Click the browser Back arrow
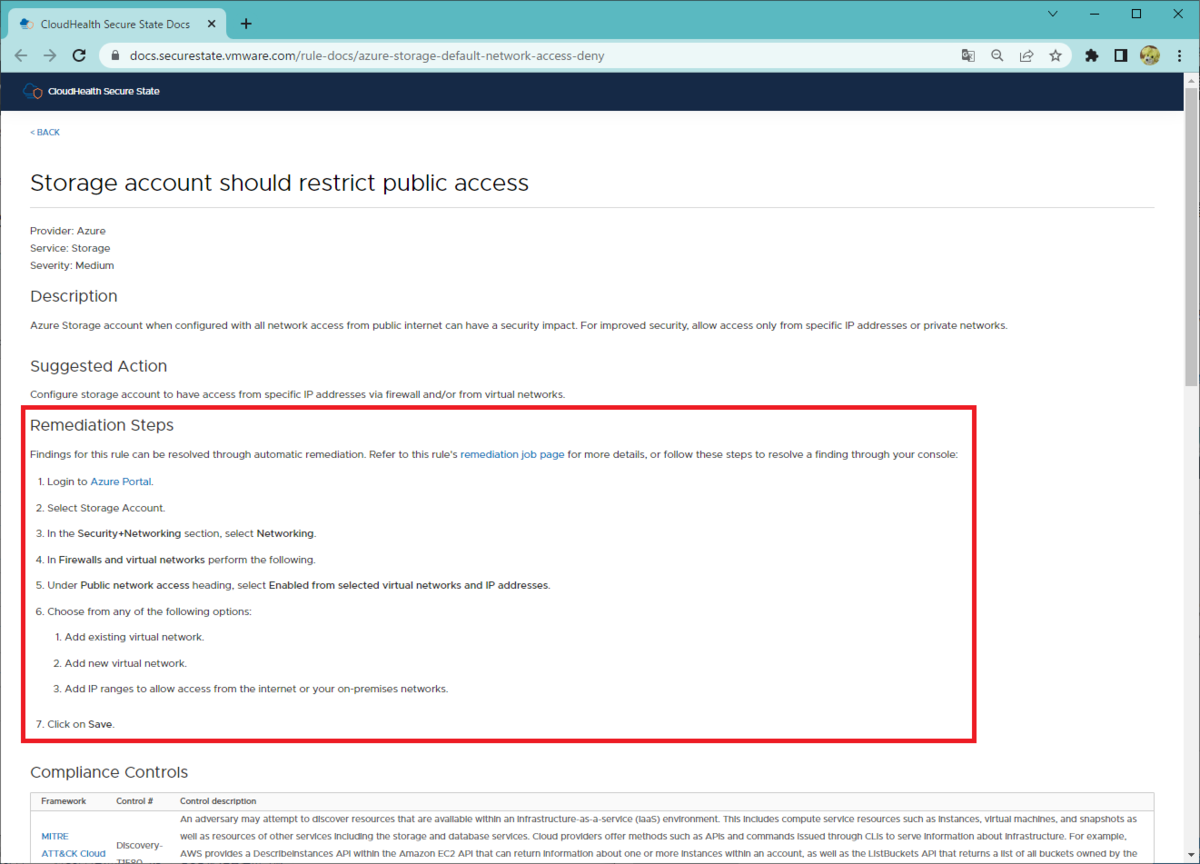The image size is (1200, 864). [x=22, y=56]
